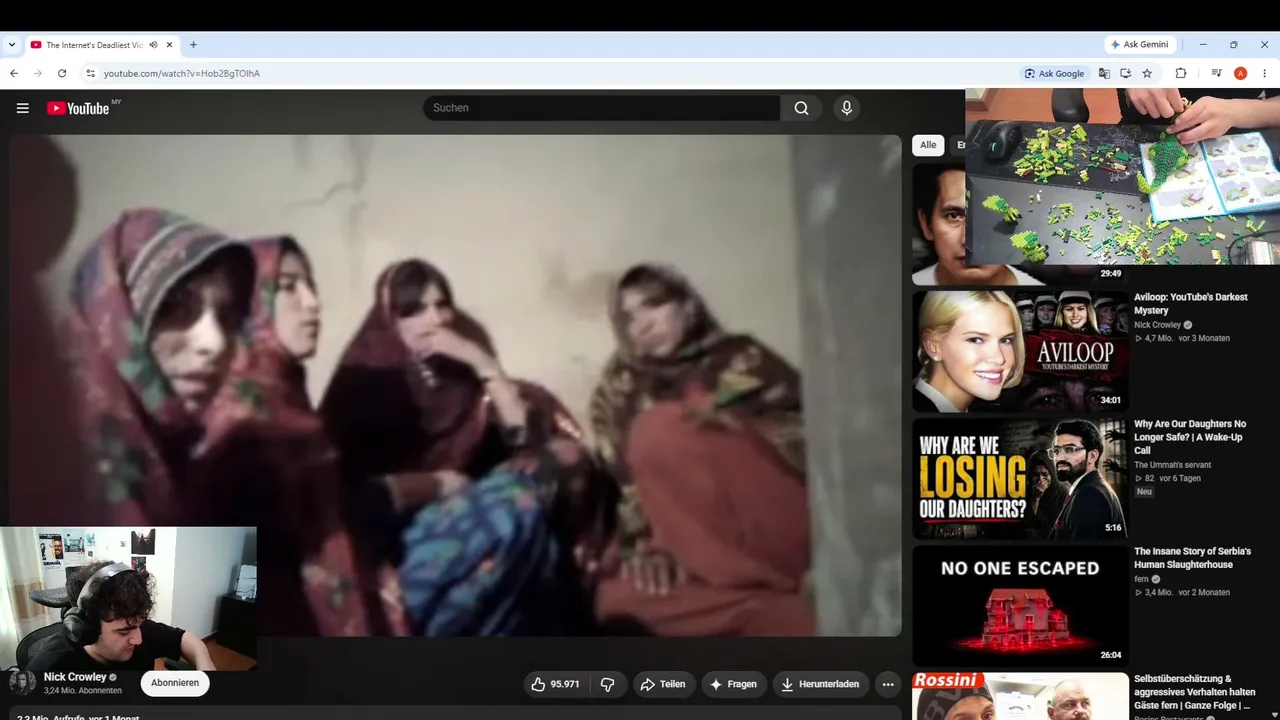
Task: Close the YouTube browser tab
Action: coord(170,45)
